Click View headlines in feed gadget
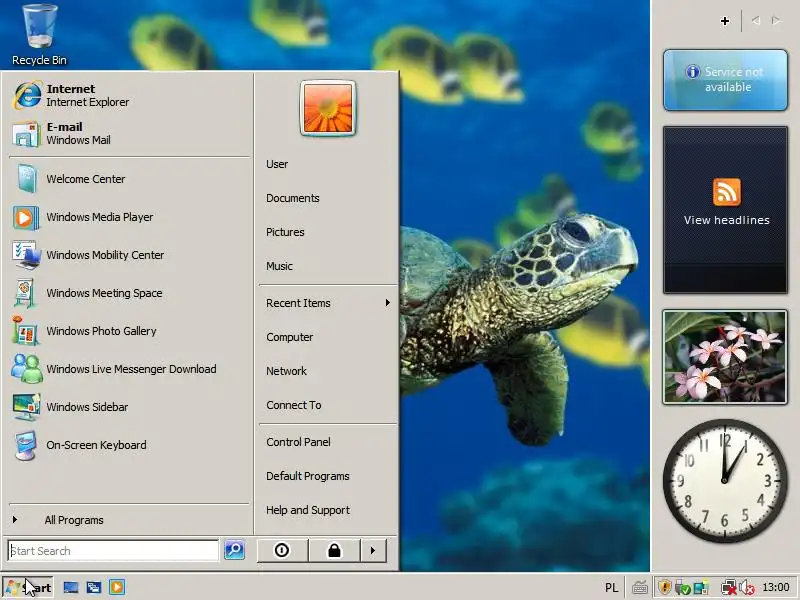 (727, 220)
